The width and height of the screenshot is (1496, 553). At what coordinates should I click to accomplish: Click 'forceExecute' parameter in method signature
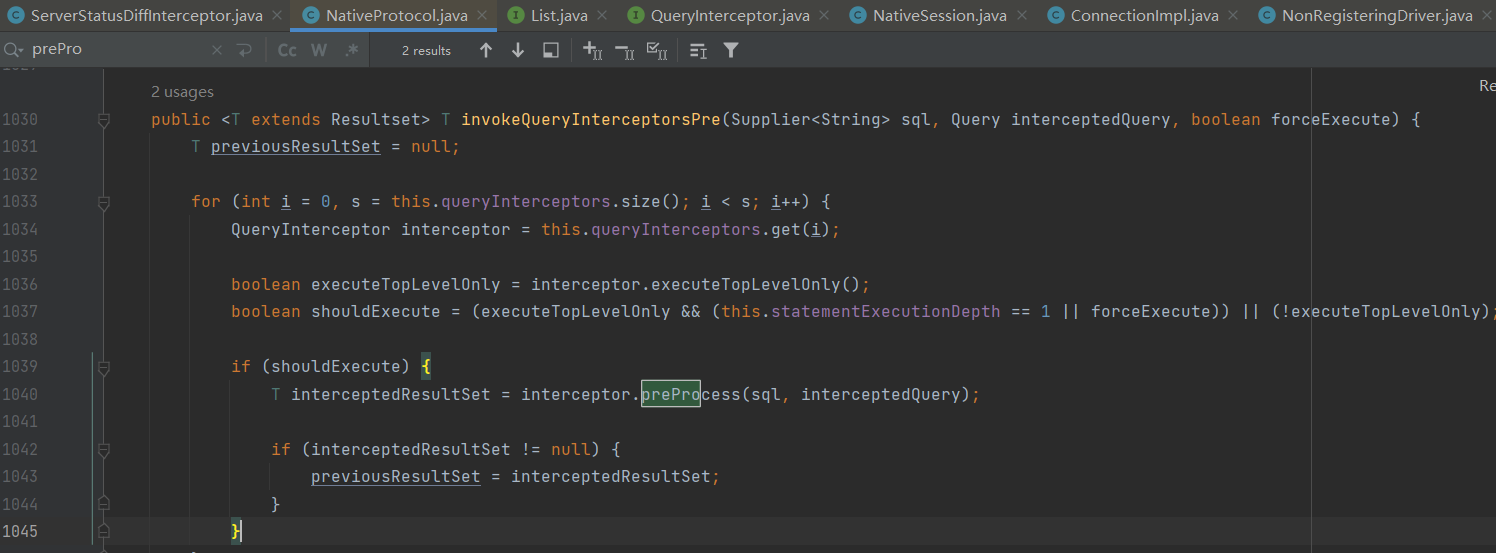point(1331,120)
